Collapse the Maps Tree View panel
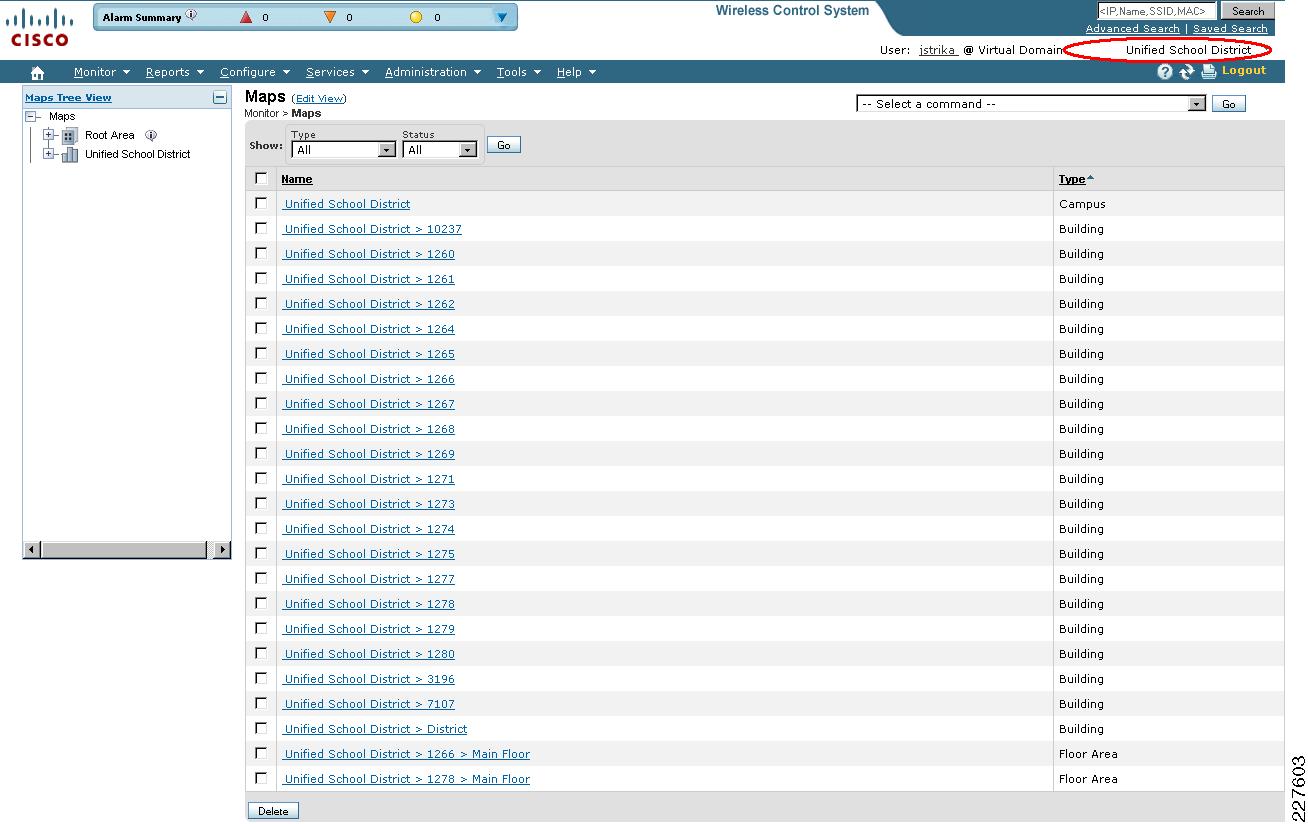The height and width of the screenshot is (824, 1308). pyautogui.click(x=219, y=97)
